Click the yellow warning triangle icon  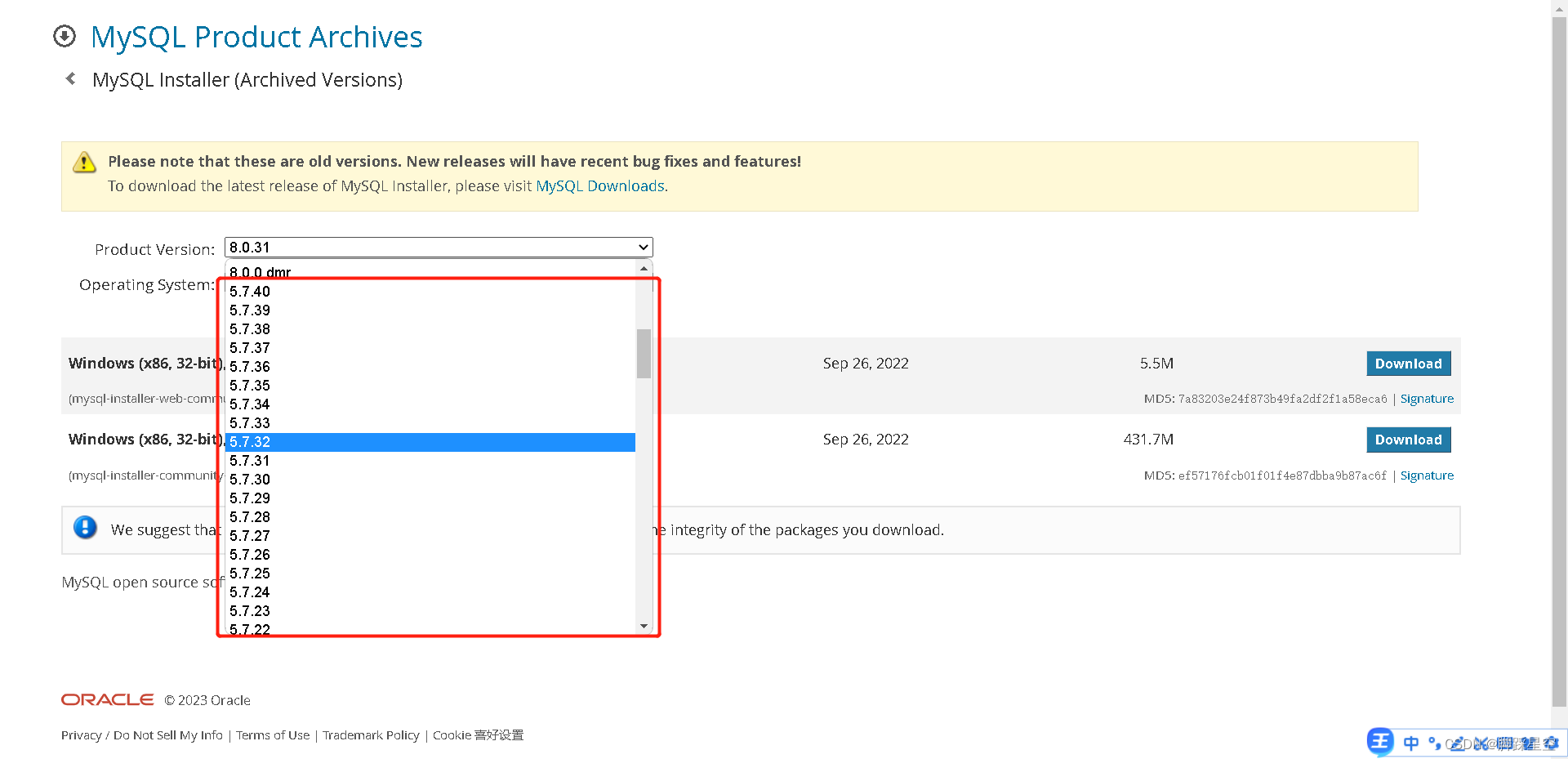pos(84,163)
